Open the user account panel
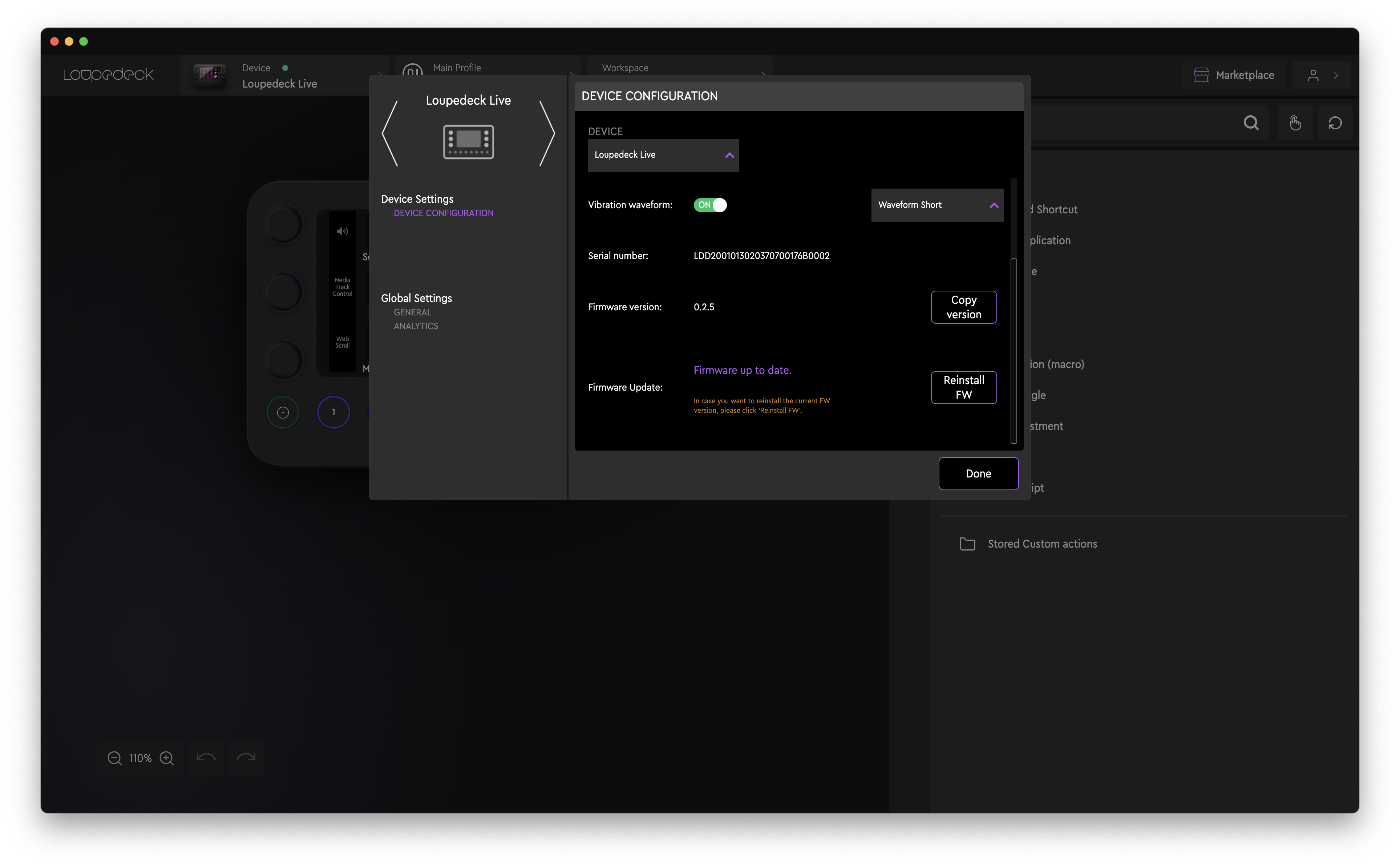Screen dimensions: 1400x867 click(1314, 74)
